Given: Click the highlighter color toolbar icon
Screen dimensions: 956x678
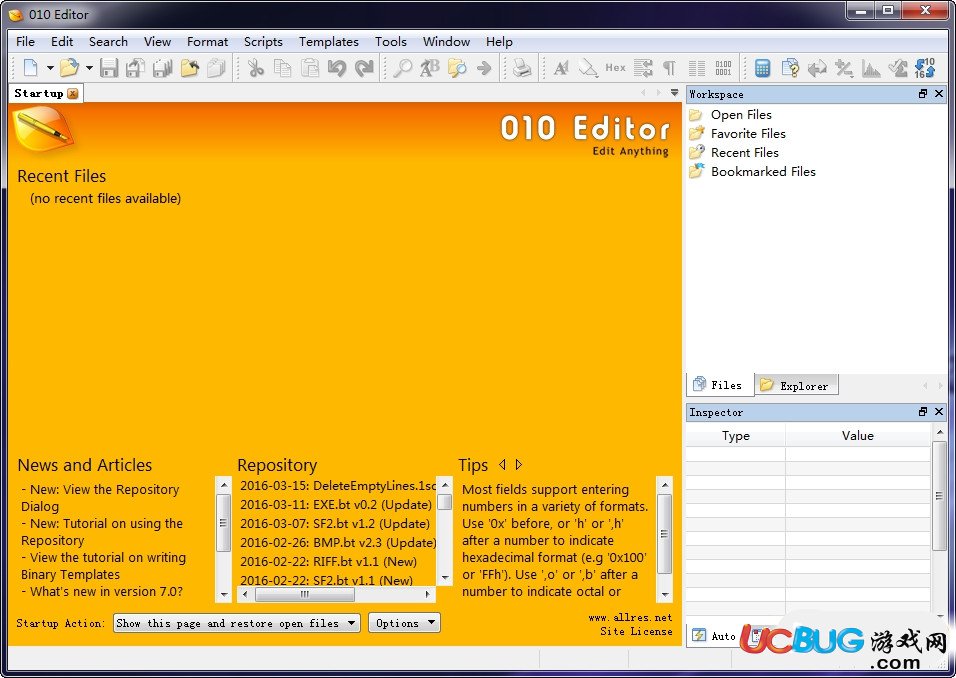Looking at the screenshot, I should coord(588,68).
